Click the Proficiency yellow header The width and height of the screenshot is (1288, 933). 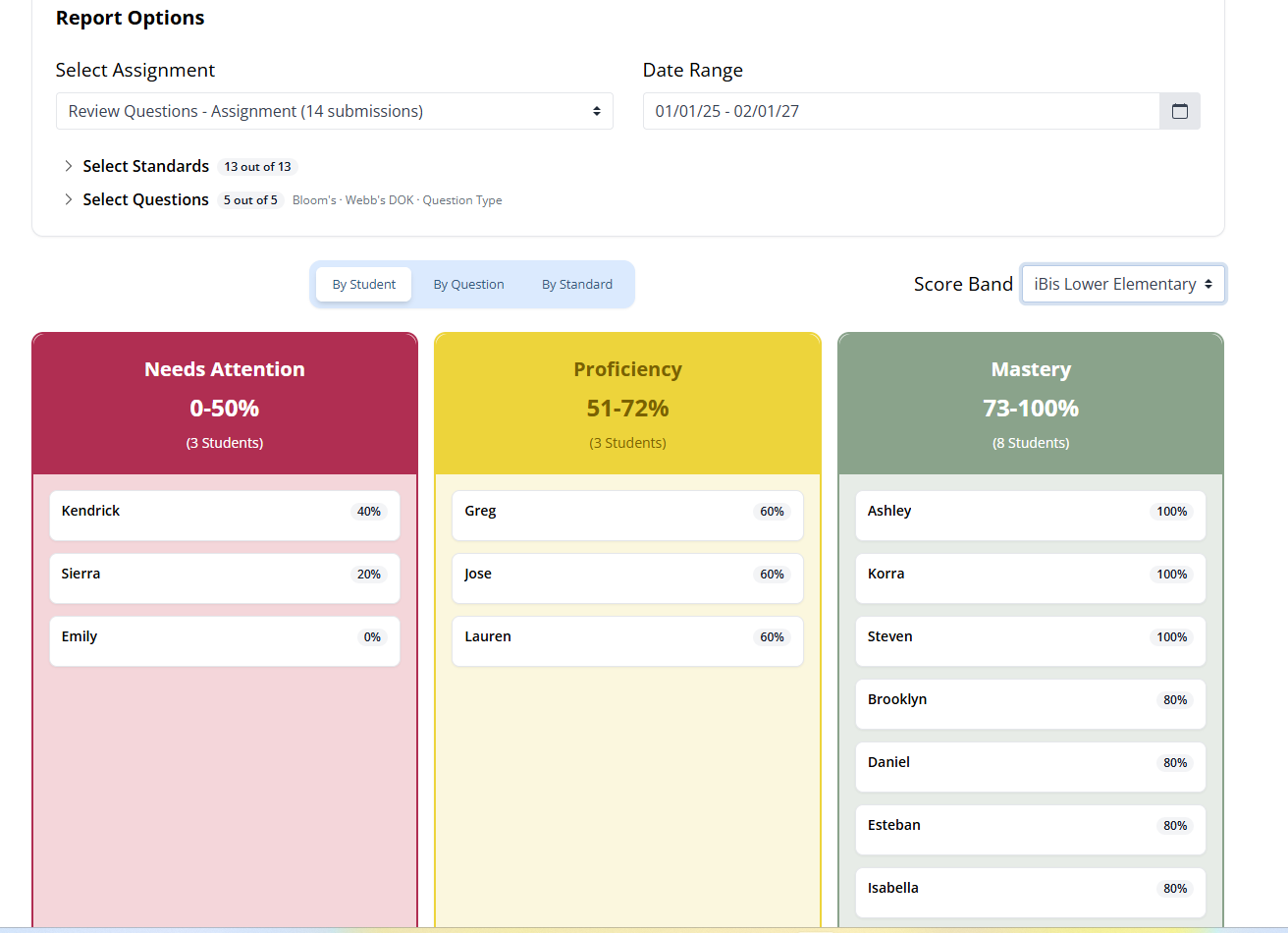[x=627, y=405]
